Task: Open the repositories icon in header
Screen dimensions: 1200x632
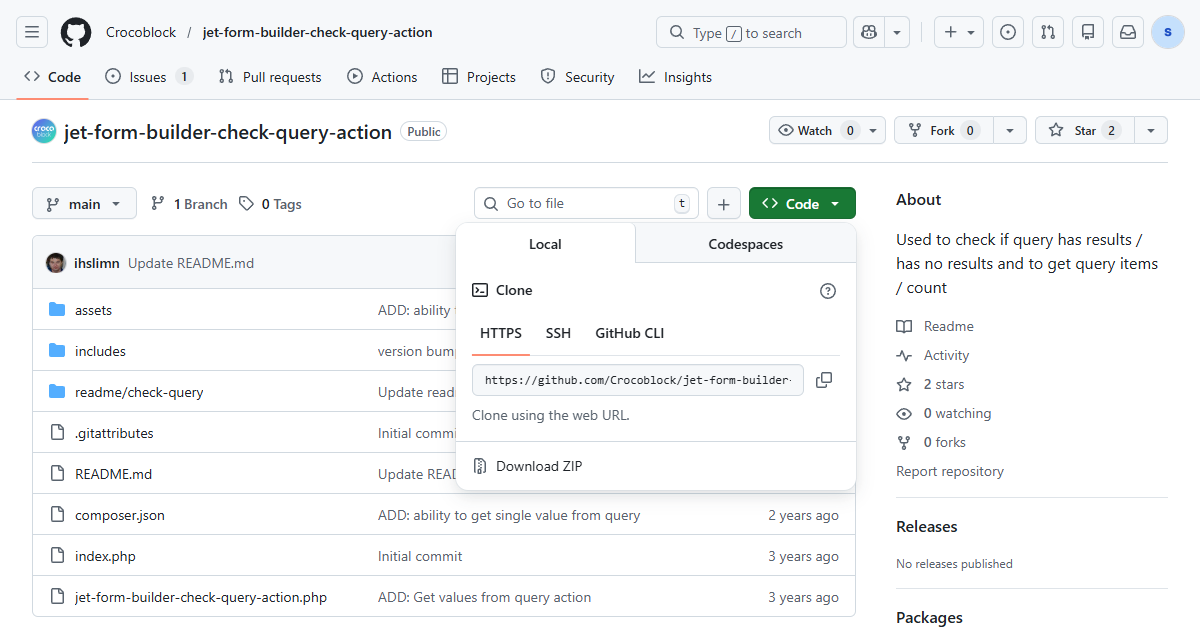Action: point(1088,32)
